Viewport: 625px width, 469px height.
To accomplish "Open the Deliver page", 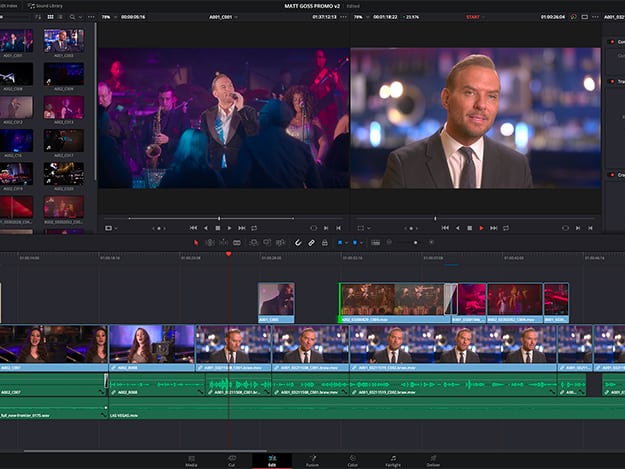I will coord(433,460).
